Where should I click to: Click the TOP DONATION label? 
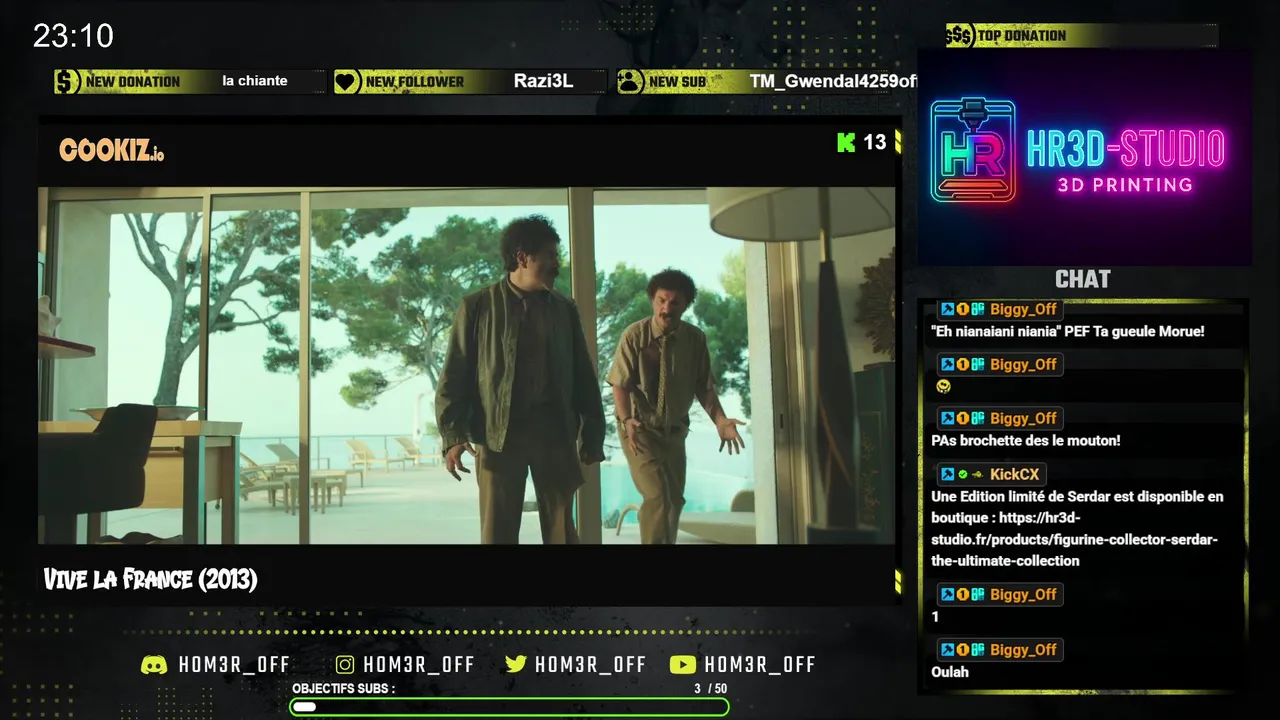click(1022, 36)
